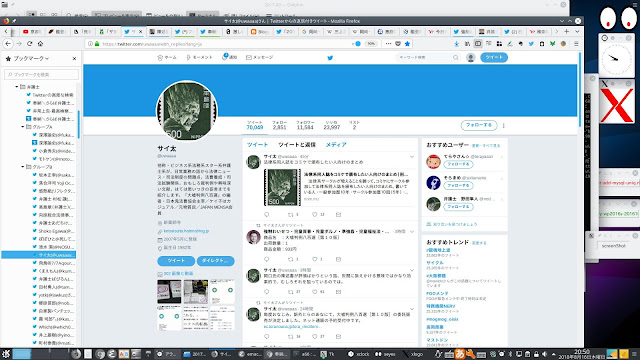Click the Firefox URL address bar
Screen dimensions: 640x360
point(220,44)
